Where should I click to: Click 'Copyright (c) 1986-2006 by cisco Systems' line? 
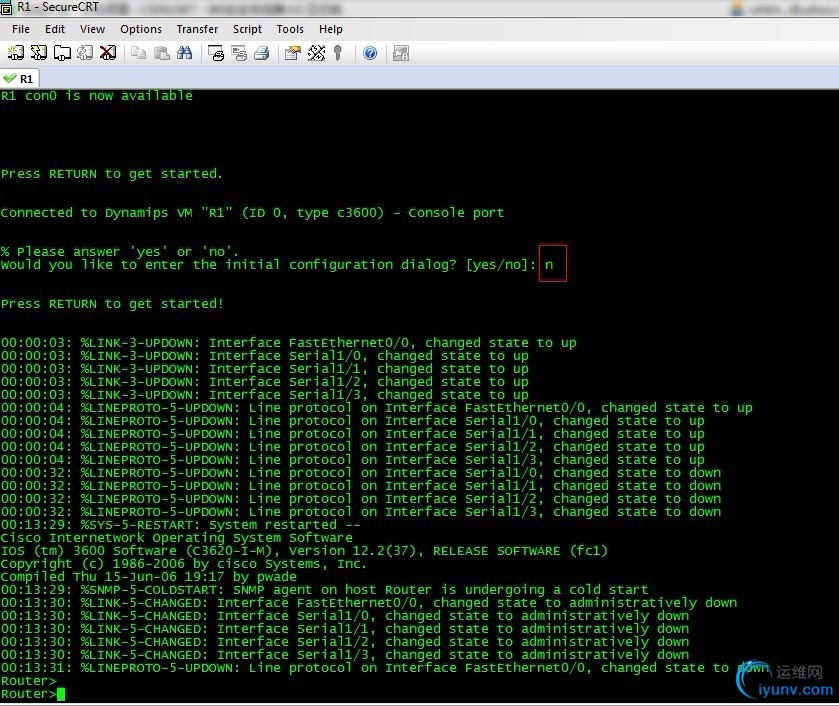point(184,564)
